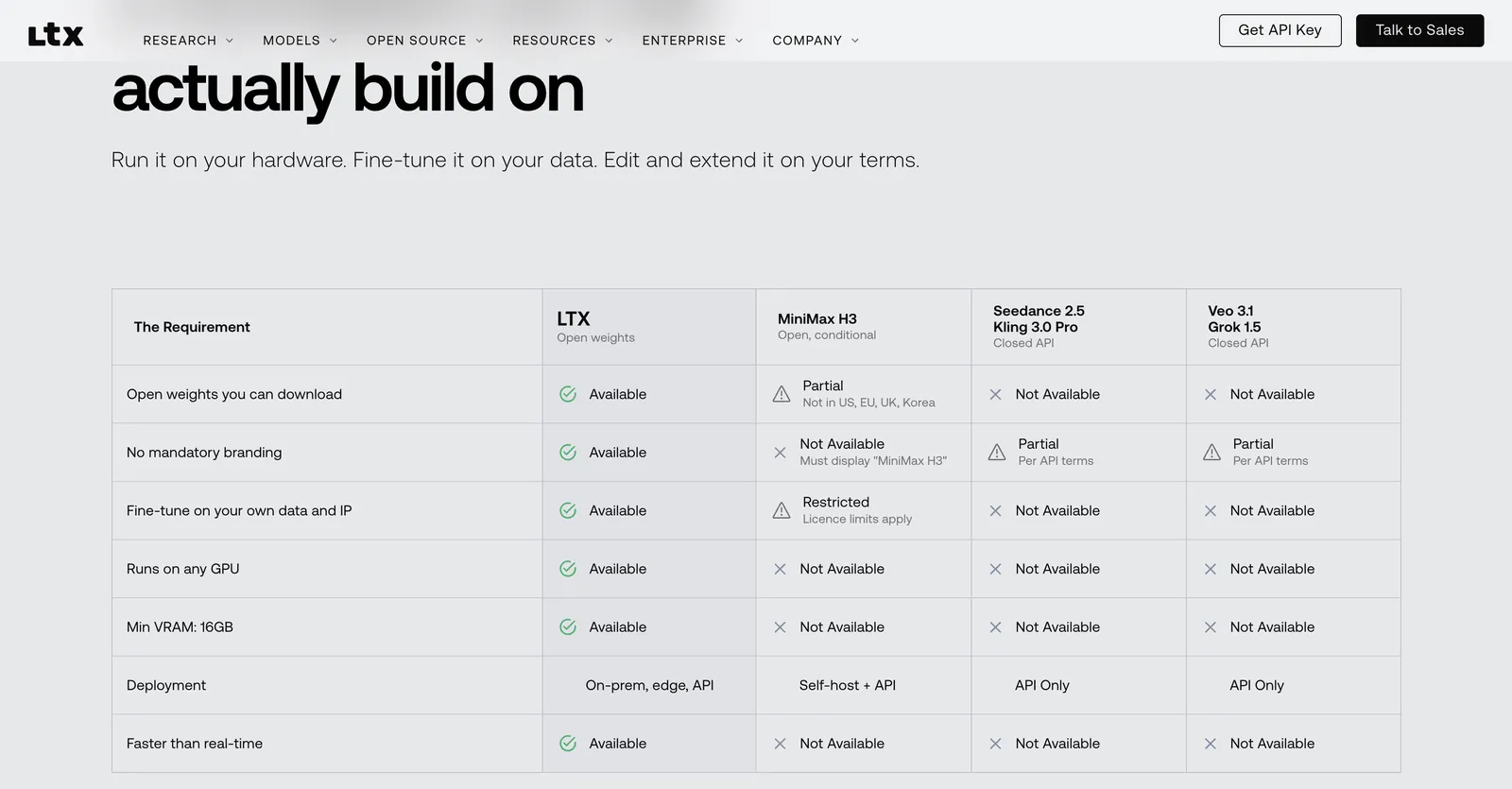The height and width of the screenshot is (789, 1512).
Task: Click the Min VRAM: 16GB row label
Action: (x=180, y=626)
